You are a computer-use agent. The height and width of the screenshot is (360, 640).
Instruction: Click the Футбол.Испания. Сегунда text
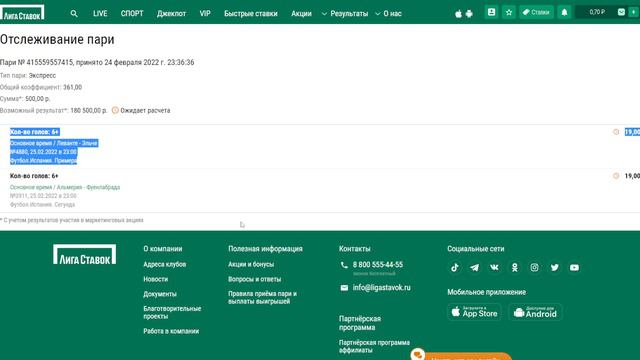click(x=42, y=204)
